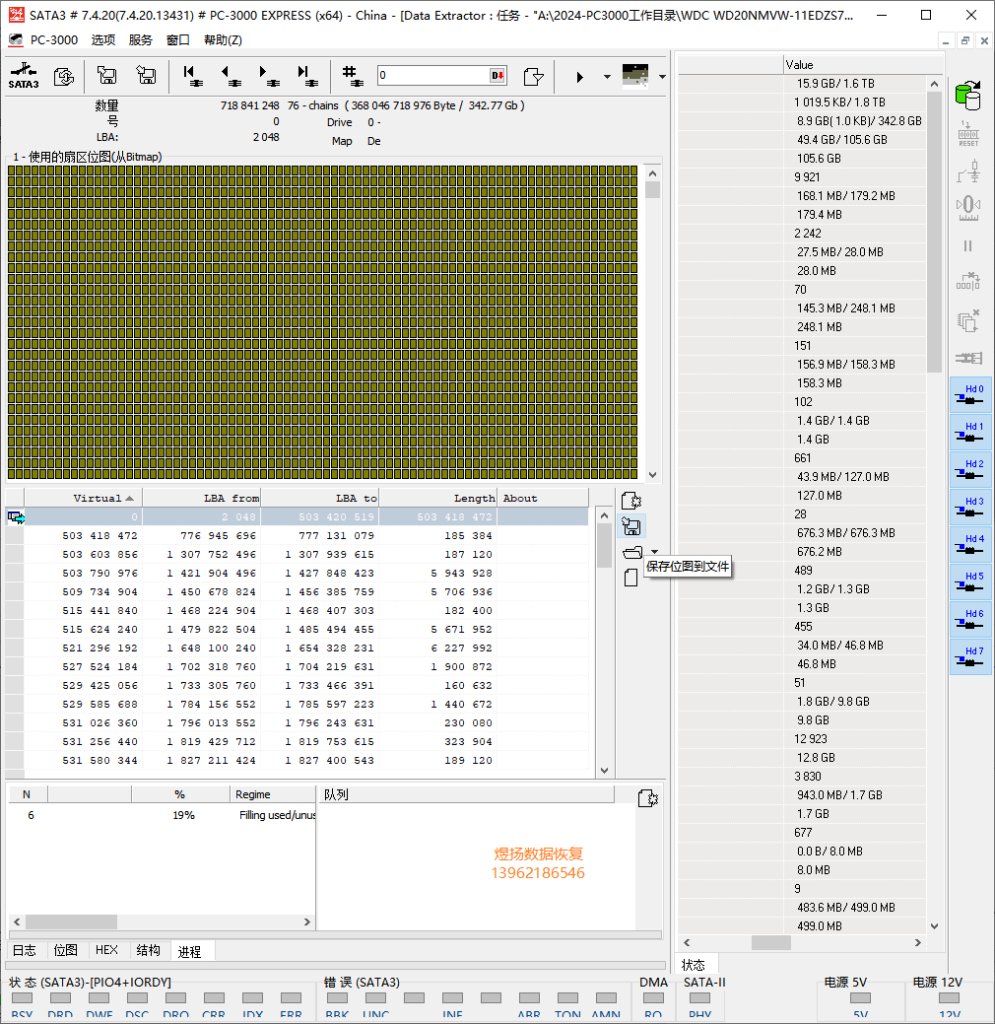Toggle the Hd 5 head button

[x=970, y=581]
